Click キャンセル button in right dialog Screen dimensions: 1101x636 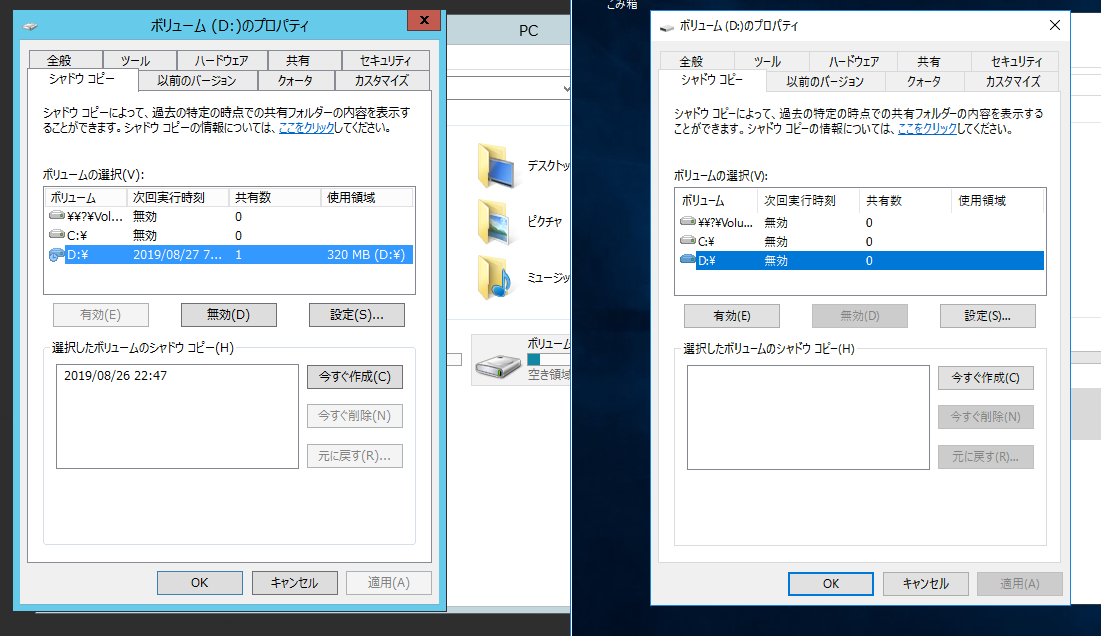point(925,583)
